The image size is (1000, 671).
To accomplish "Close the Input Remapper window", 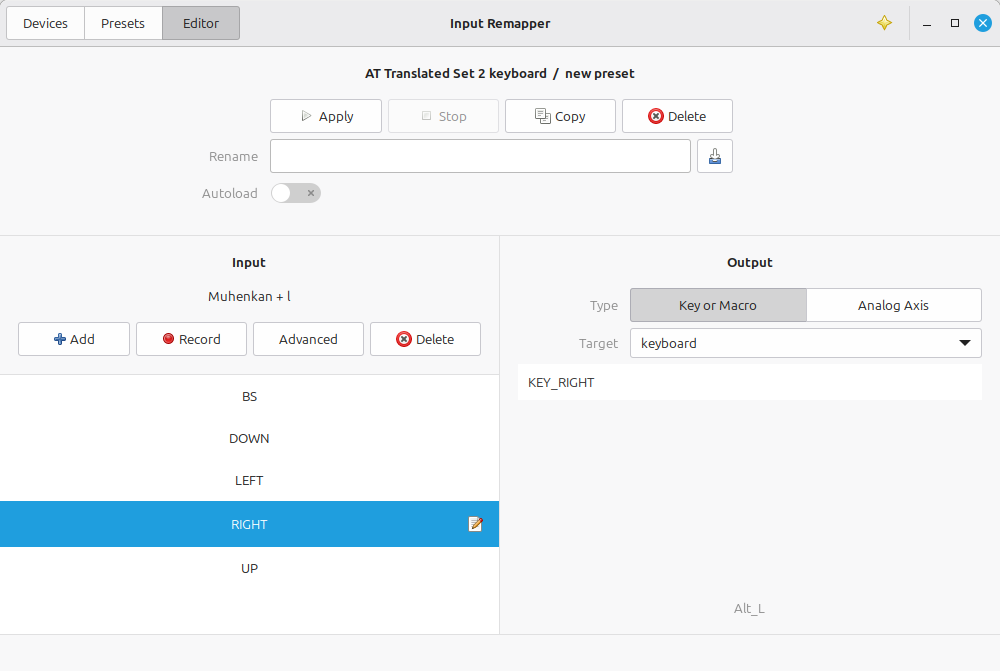I will 983,24.
